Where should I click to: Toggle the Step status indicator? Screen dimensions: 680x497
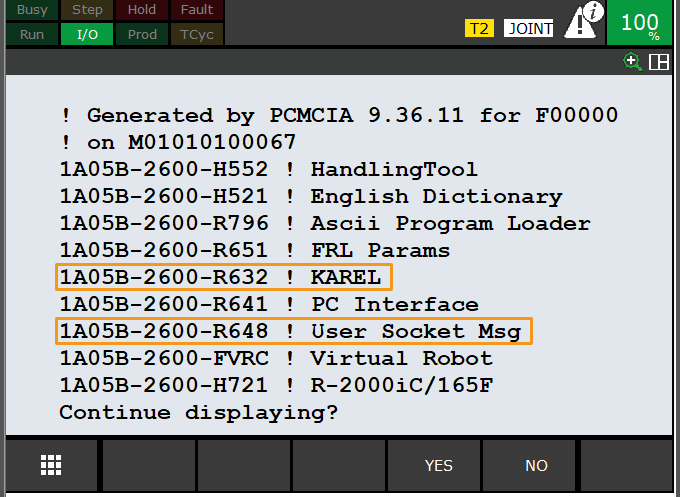(87, 10)
